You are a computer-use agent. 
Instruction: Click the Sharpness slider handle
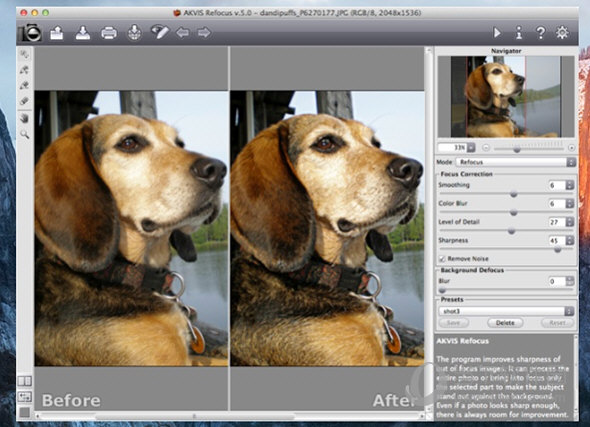coord(558,249)
